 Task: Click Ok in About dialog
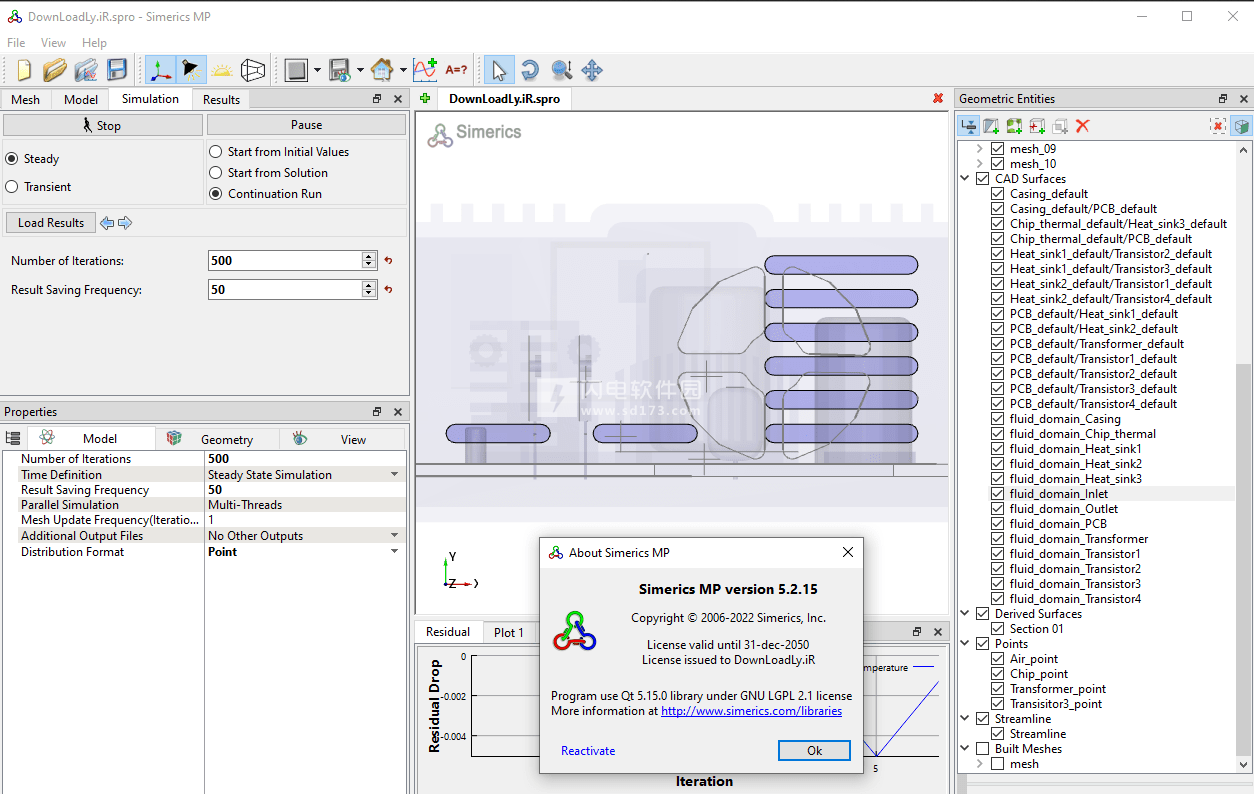pyautogui.click(x=814, y=750)
